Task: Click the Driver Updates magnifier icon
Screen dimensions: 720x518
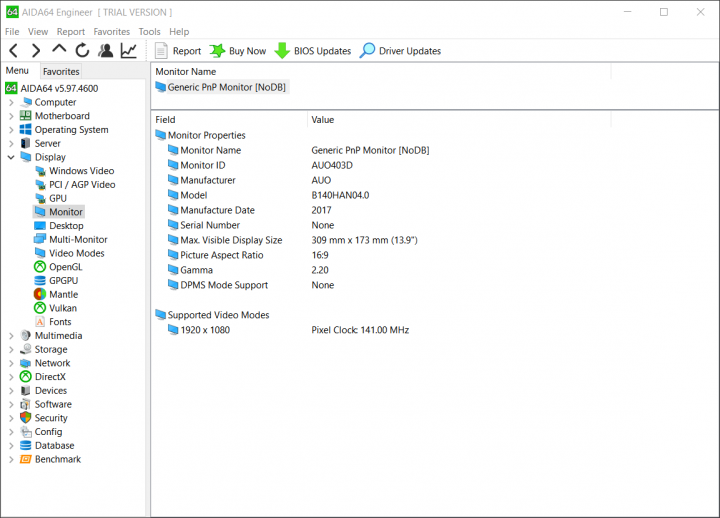Action: [367, 51]
